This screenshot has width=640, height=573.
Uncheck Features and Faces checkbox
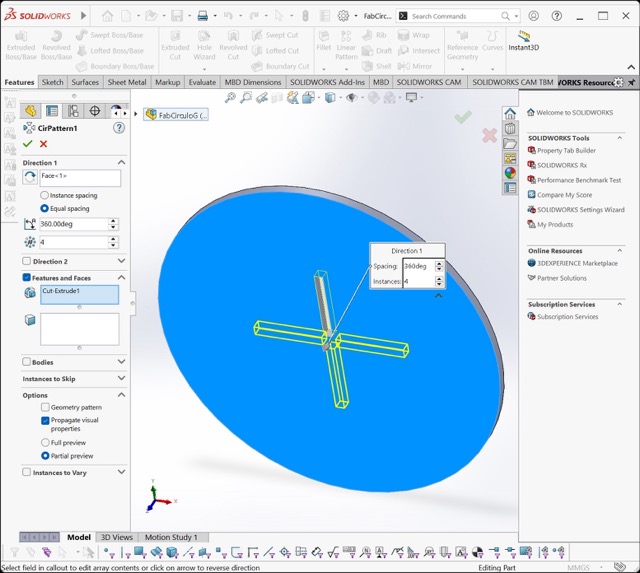click(27, 278)
